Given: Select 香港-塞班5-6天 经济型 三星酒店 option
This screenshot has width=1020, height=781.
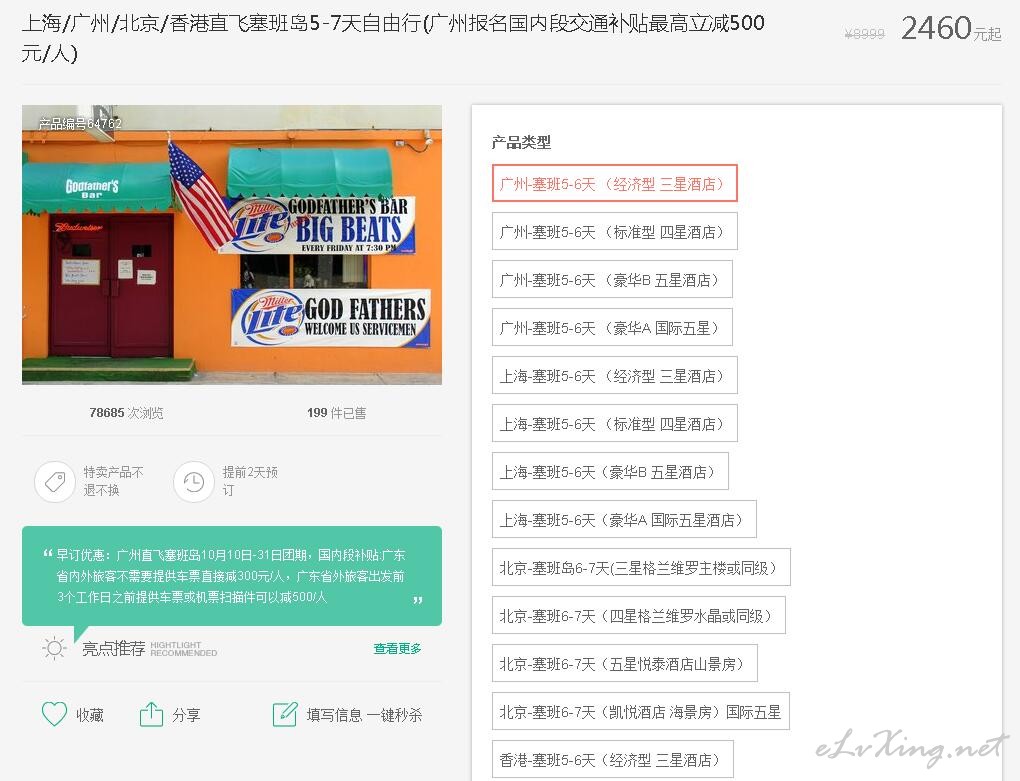Looking at the screenshot, I should click(x=613, y=760).
